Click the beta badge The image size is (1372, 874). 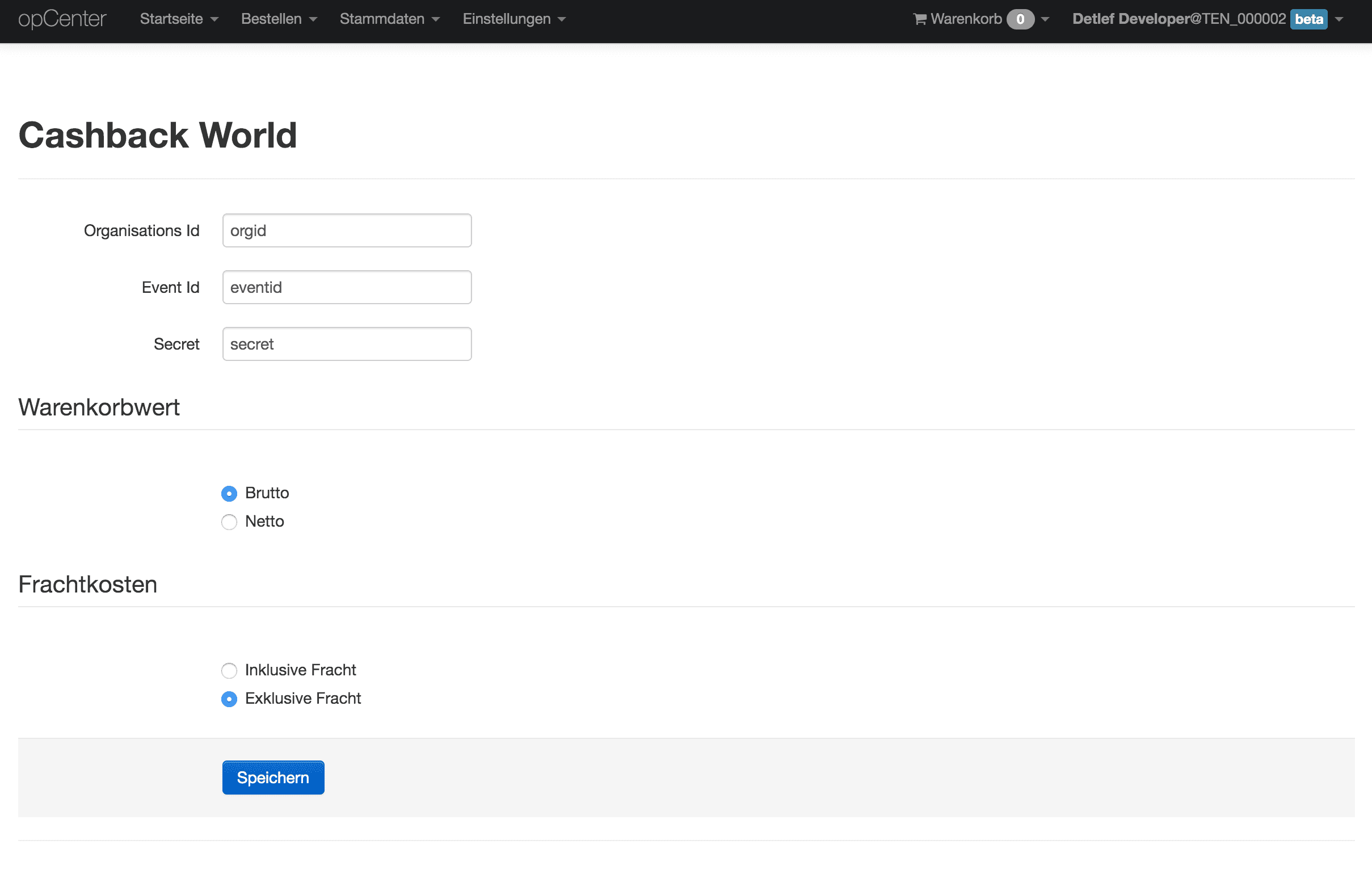[x=1309, y=19]
